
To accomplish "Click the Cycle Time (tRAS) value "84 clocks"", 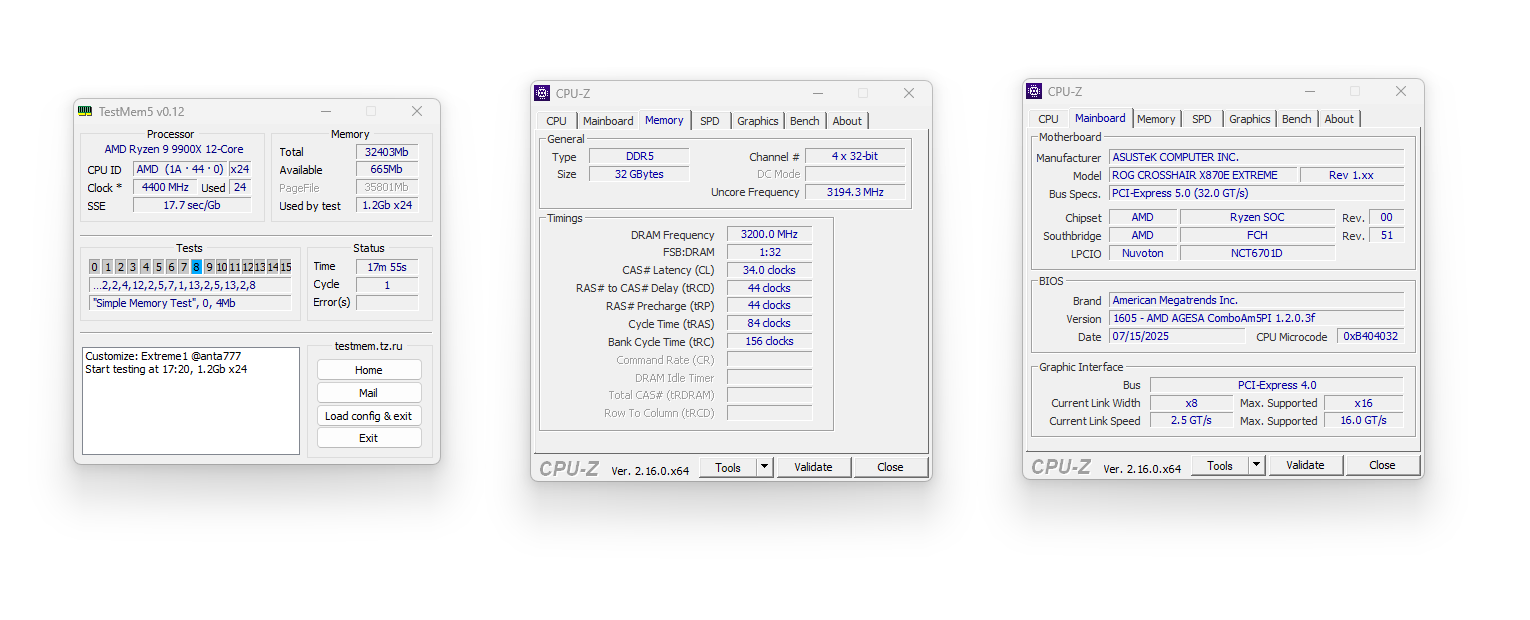I will pos(769,323).
